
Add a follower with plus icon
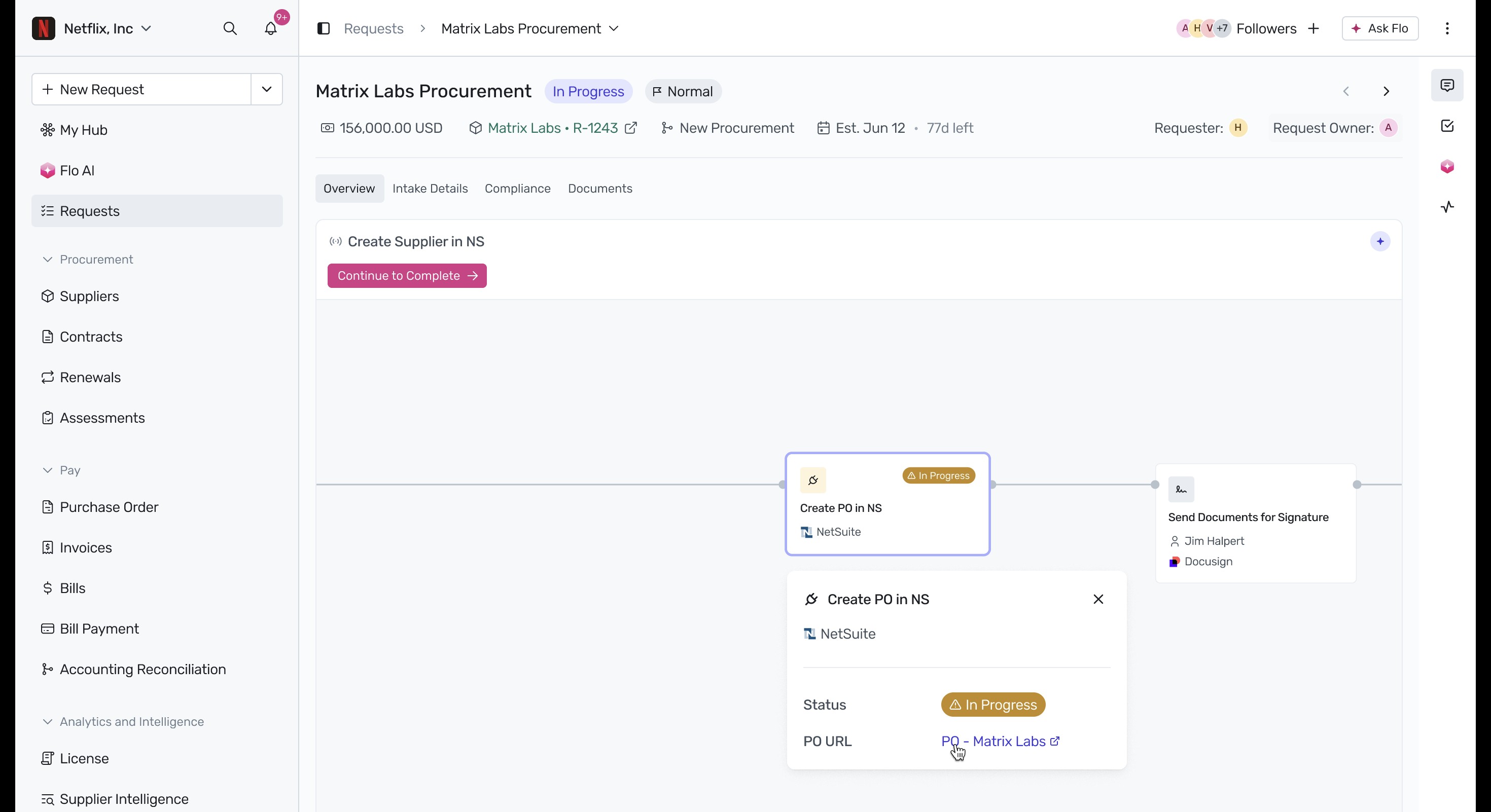pos(1313,28)
